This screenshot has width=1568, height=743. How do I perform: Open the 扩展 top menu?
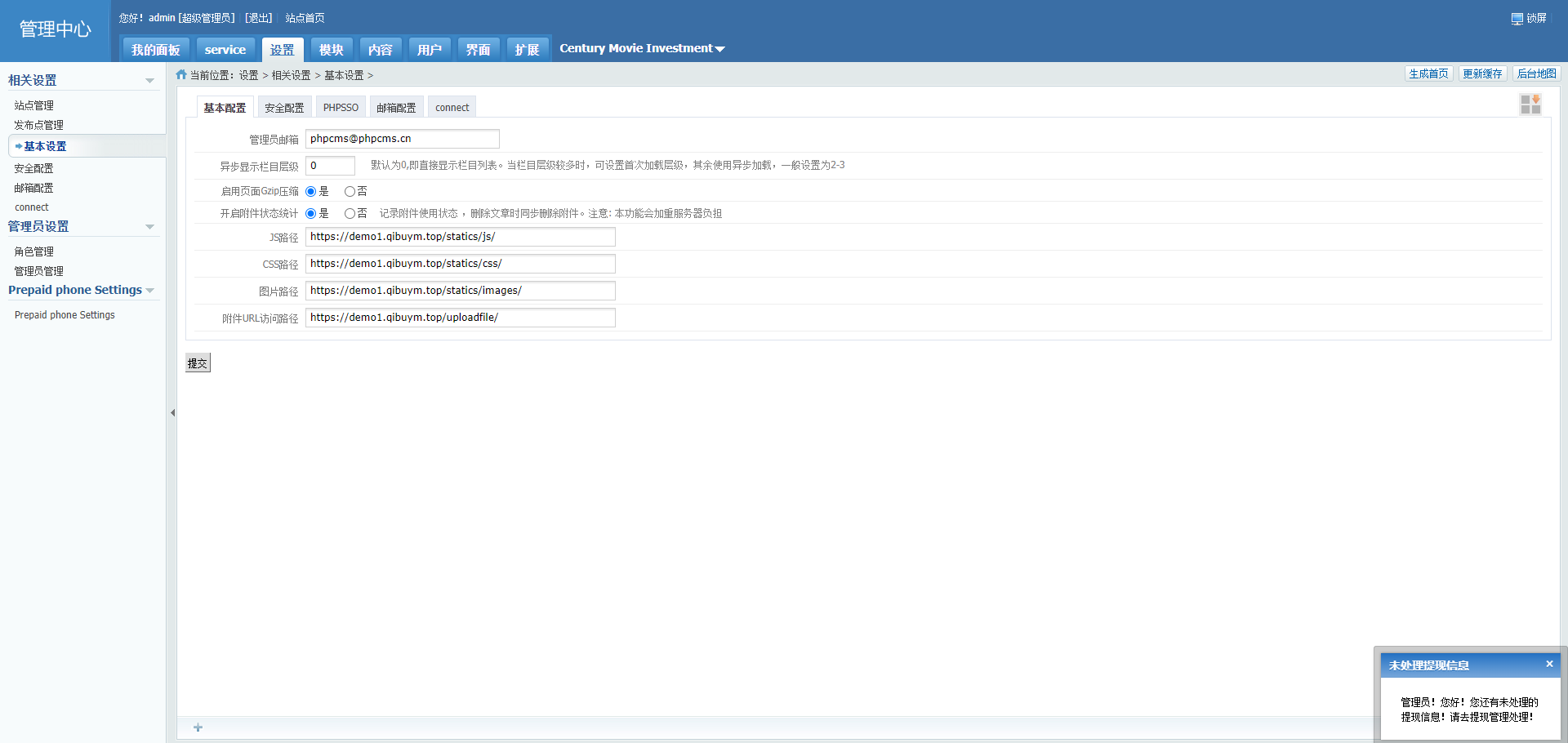(x=528, y=50)
